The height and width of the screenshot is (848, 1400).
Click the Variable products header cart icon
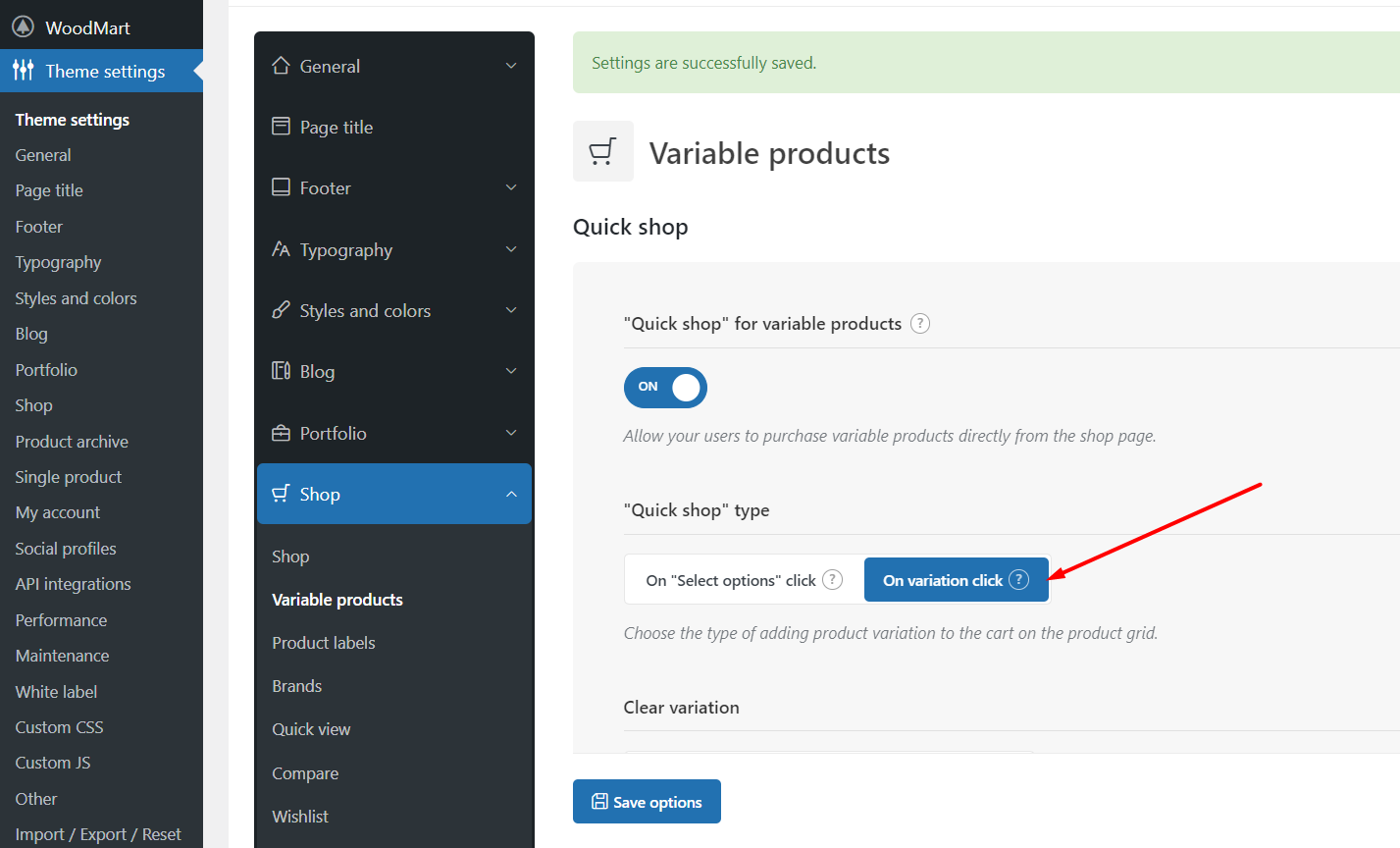point(602,151)
